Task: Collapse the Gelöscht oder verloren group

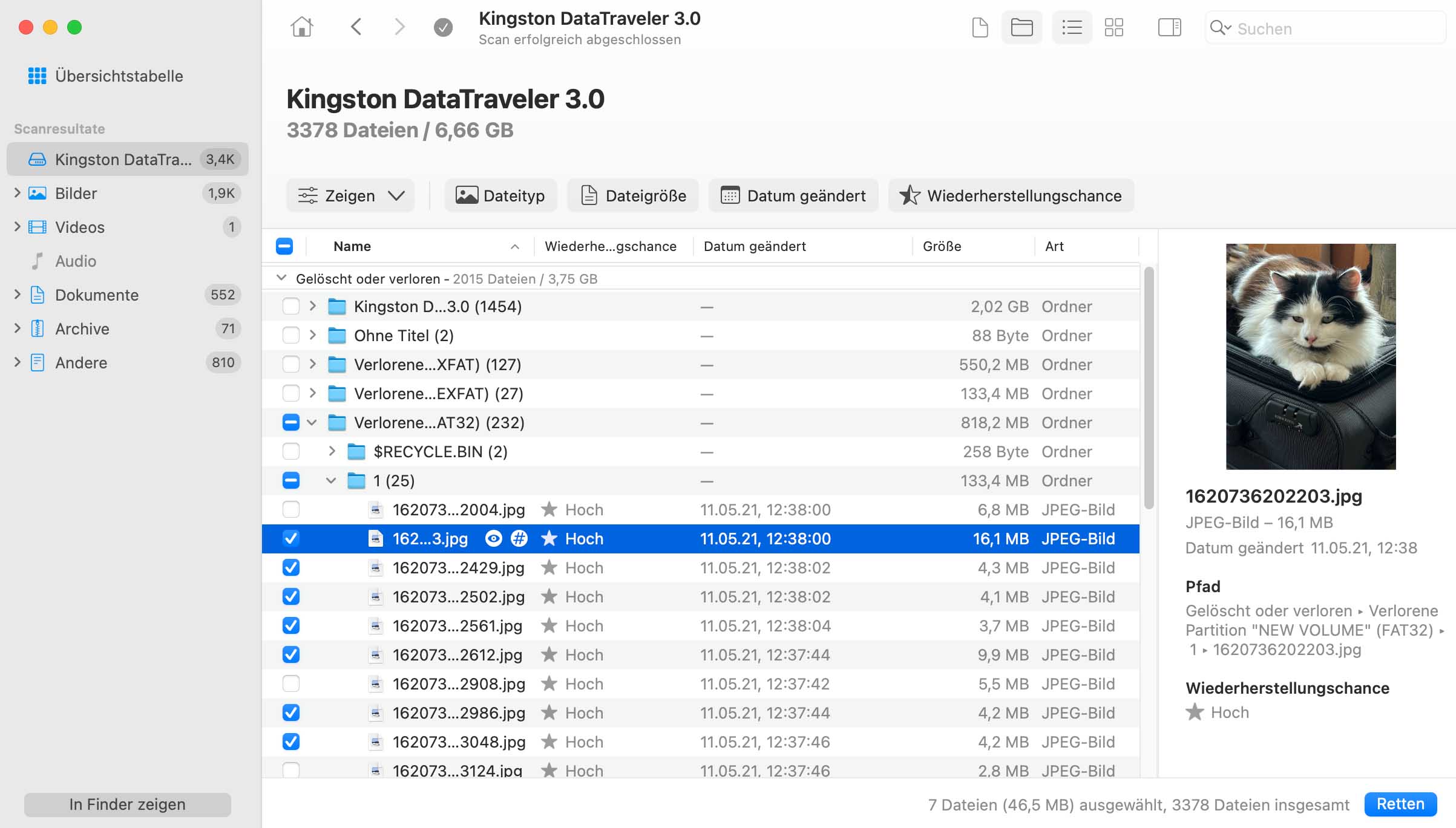Action: [281, 278]
